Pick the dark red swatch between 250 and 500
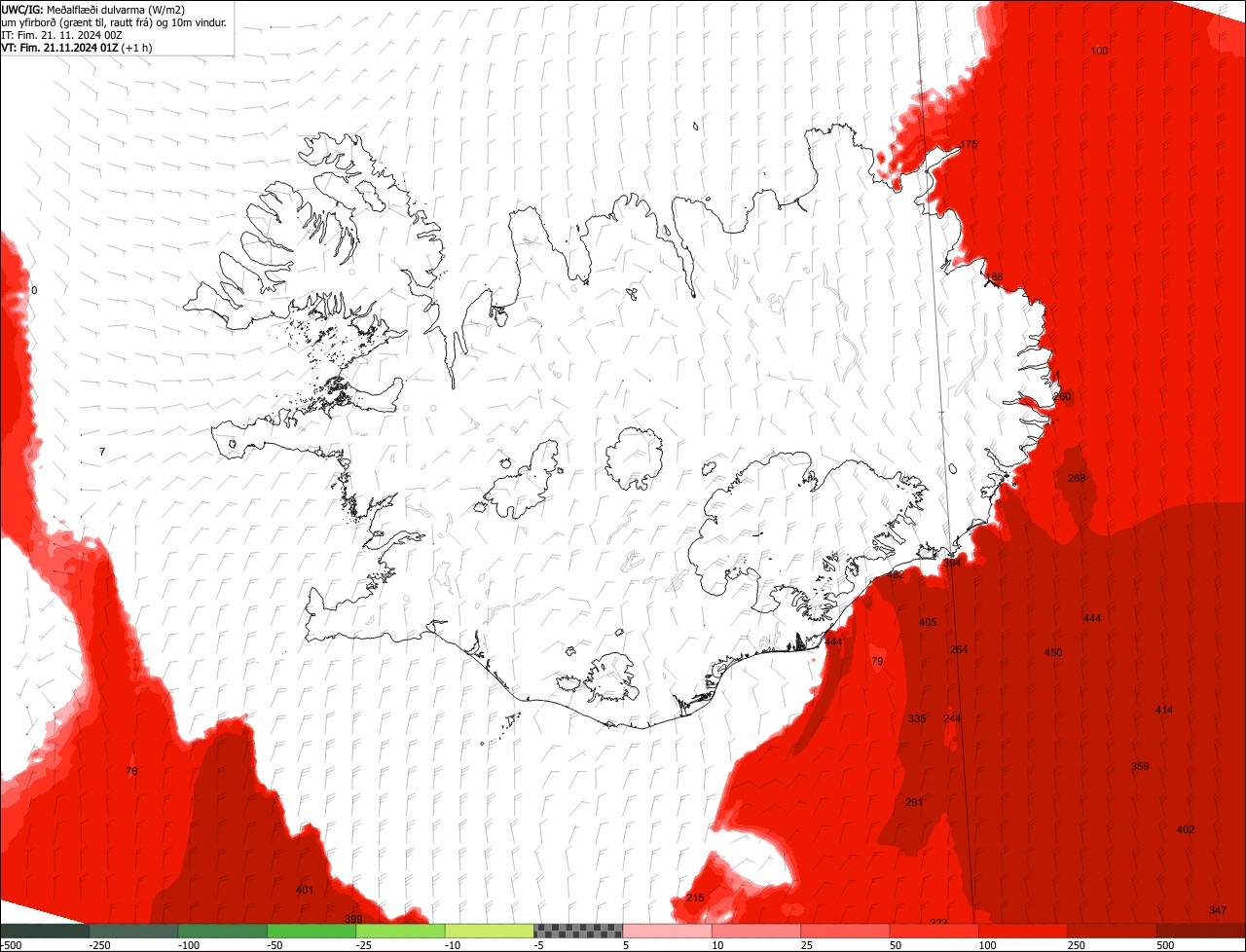This screenshot has width=1246, height=952. [1113, 931]
